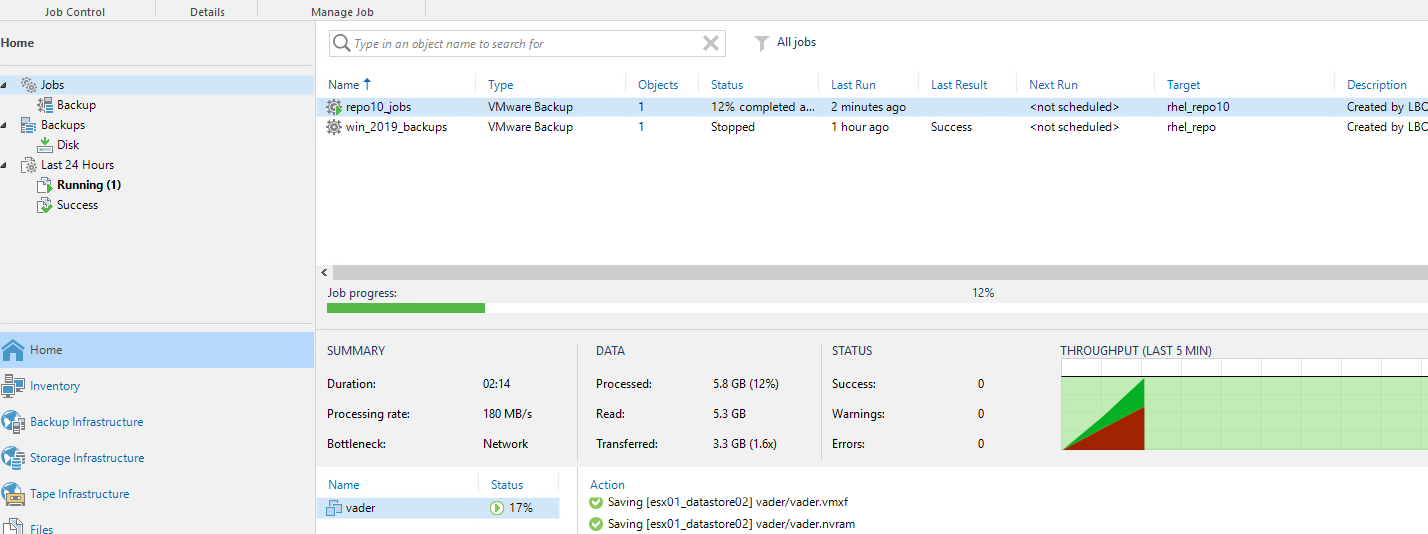Collapse the Last 24 Hours node
This screenshot has height=534, width=1428.
pos(6,165)
